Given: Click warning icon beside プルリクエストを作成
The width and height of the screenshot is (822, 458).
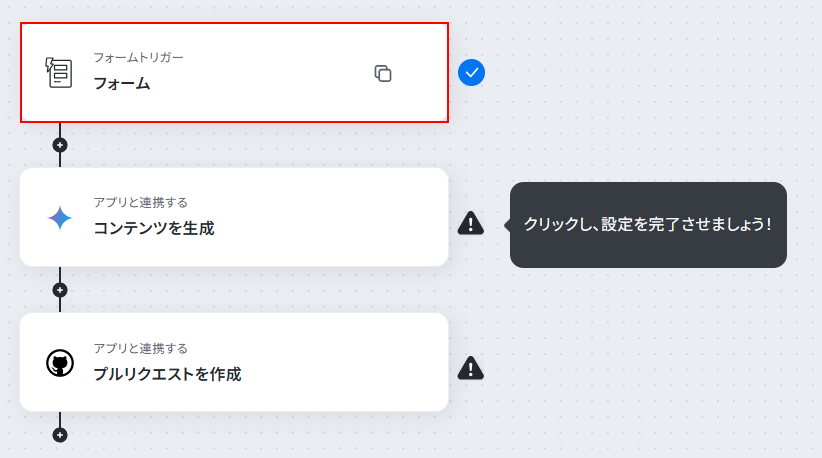Looking at the screenshot, I should coord(471,368).
